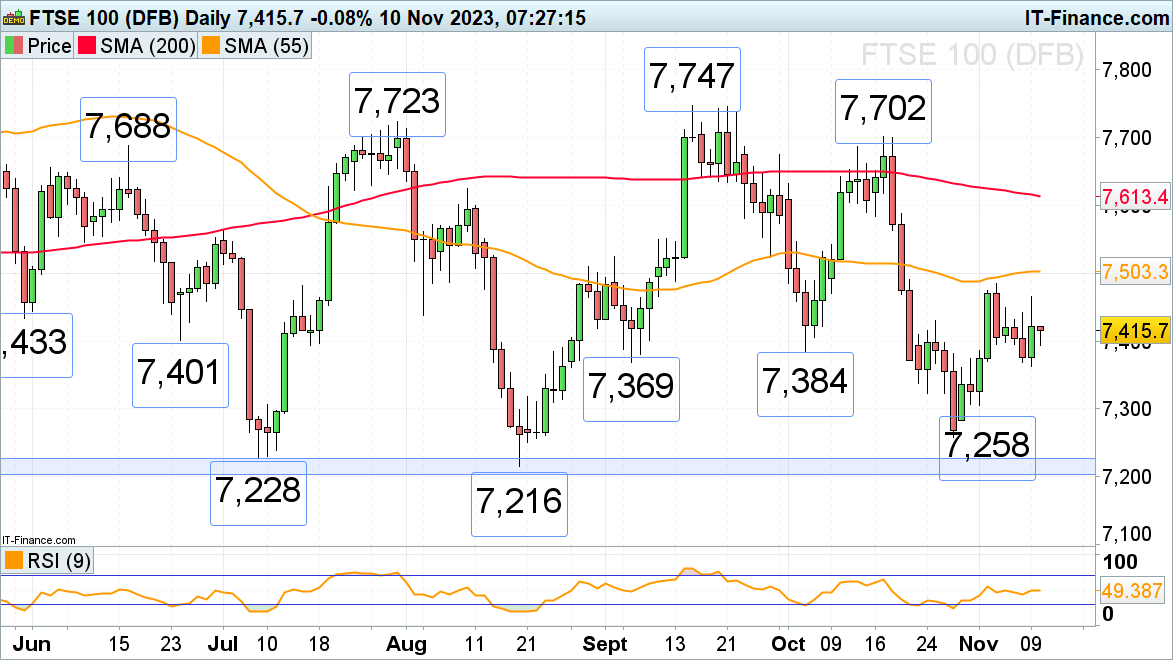Click the Jun date axis label

(x=31, y=644)
